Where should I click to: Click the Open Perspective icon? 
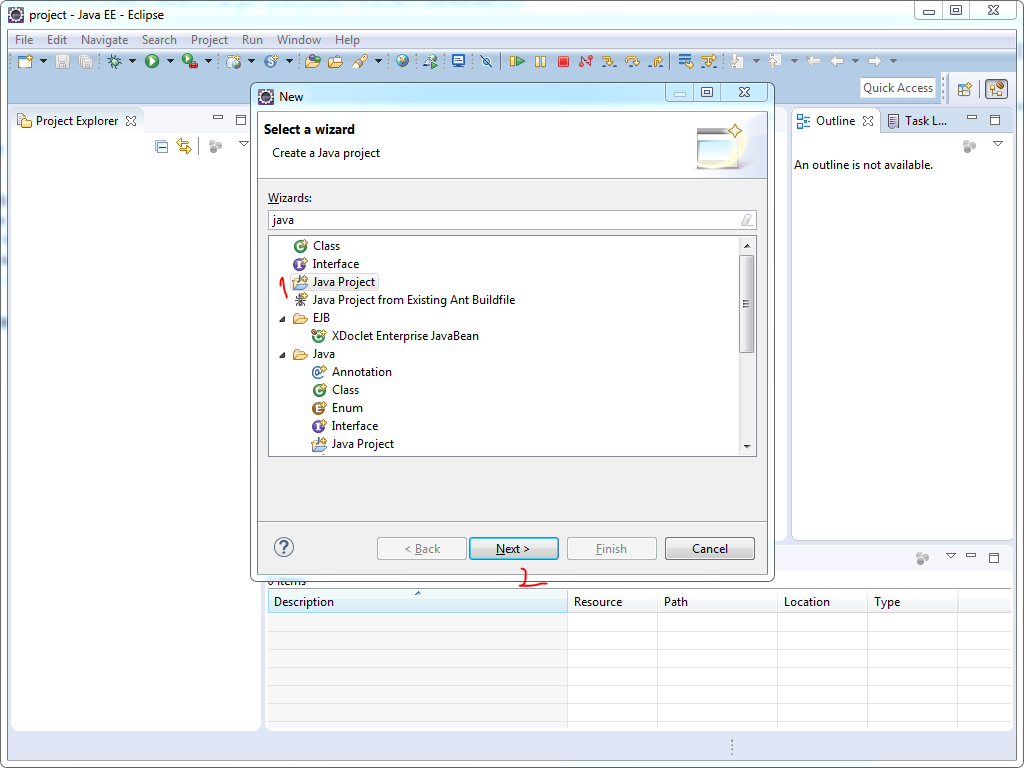pyautogui.click(x=965, y=89)
